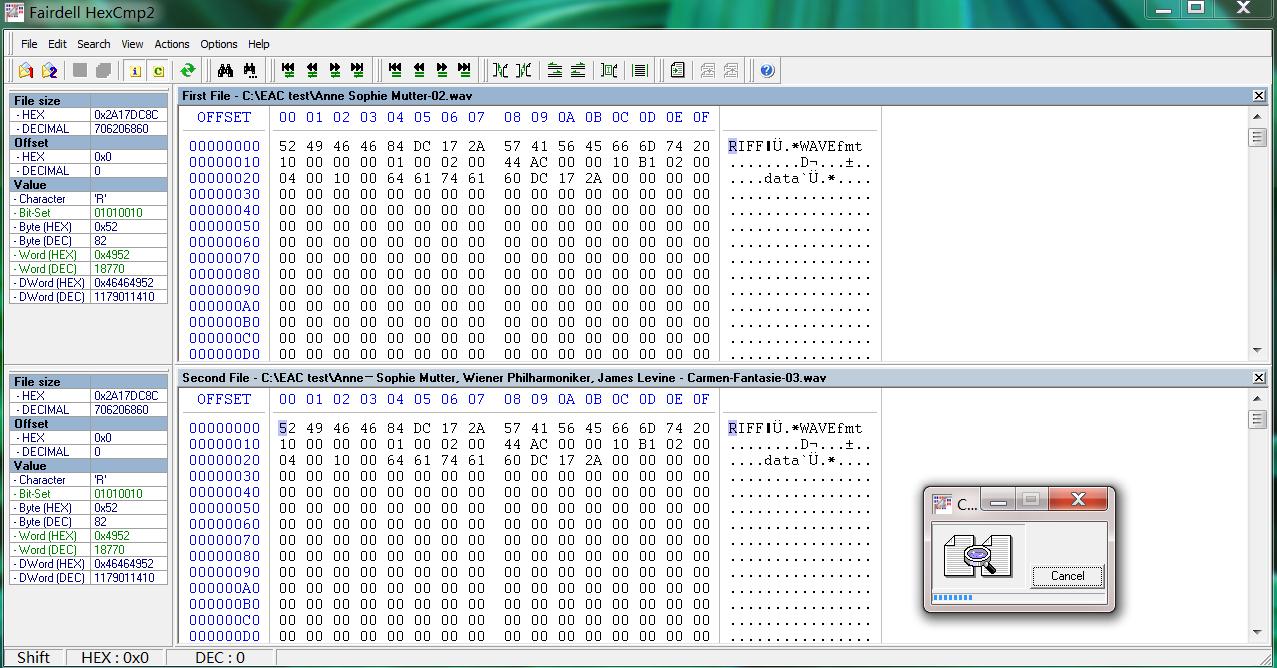The height and width of the screenshot is (668, 1277).
Task: Click Second File title bar path text
Action: [504, 378]
